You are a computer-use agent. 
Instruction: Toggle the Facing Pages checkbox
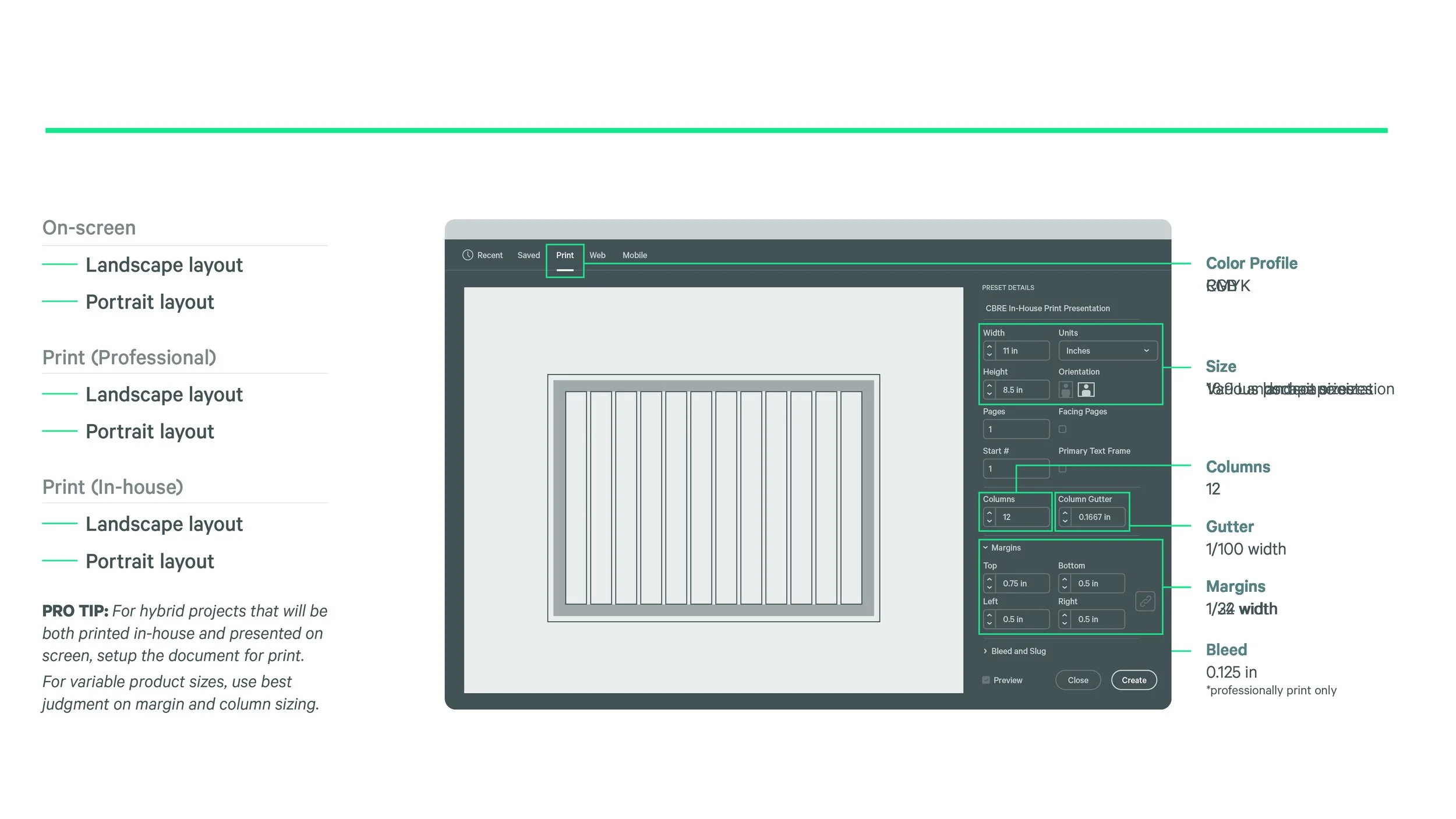[x=1062, y=429]
